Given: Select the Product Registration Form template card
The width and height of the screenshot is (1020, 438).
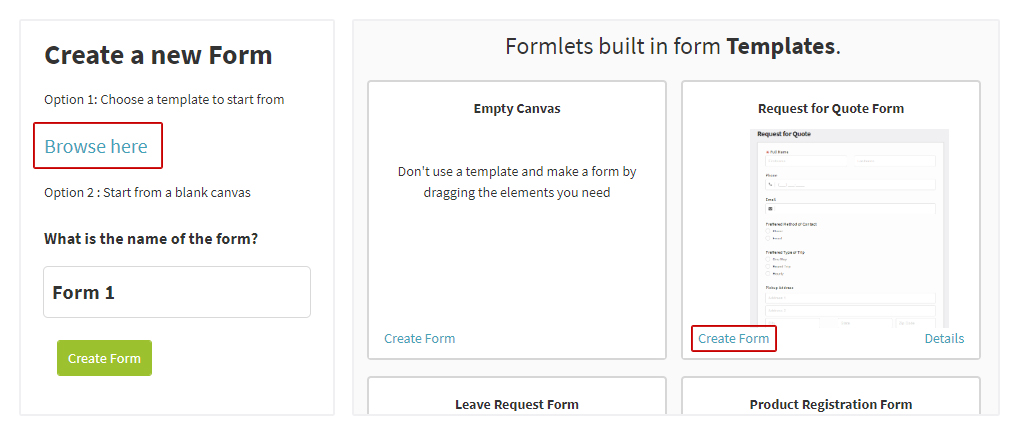Looking at the screenshot, I should click(x=831, y=396).
